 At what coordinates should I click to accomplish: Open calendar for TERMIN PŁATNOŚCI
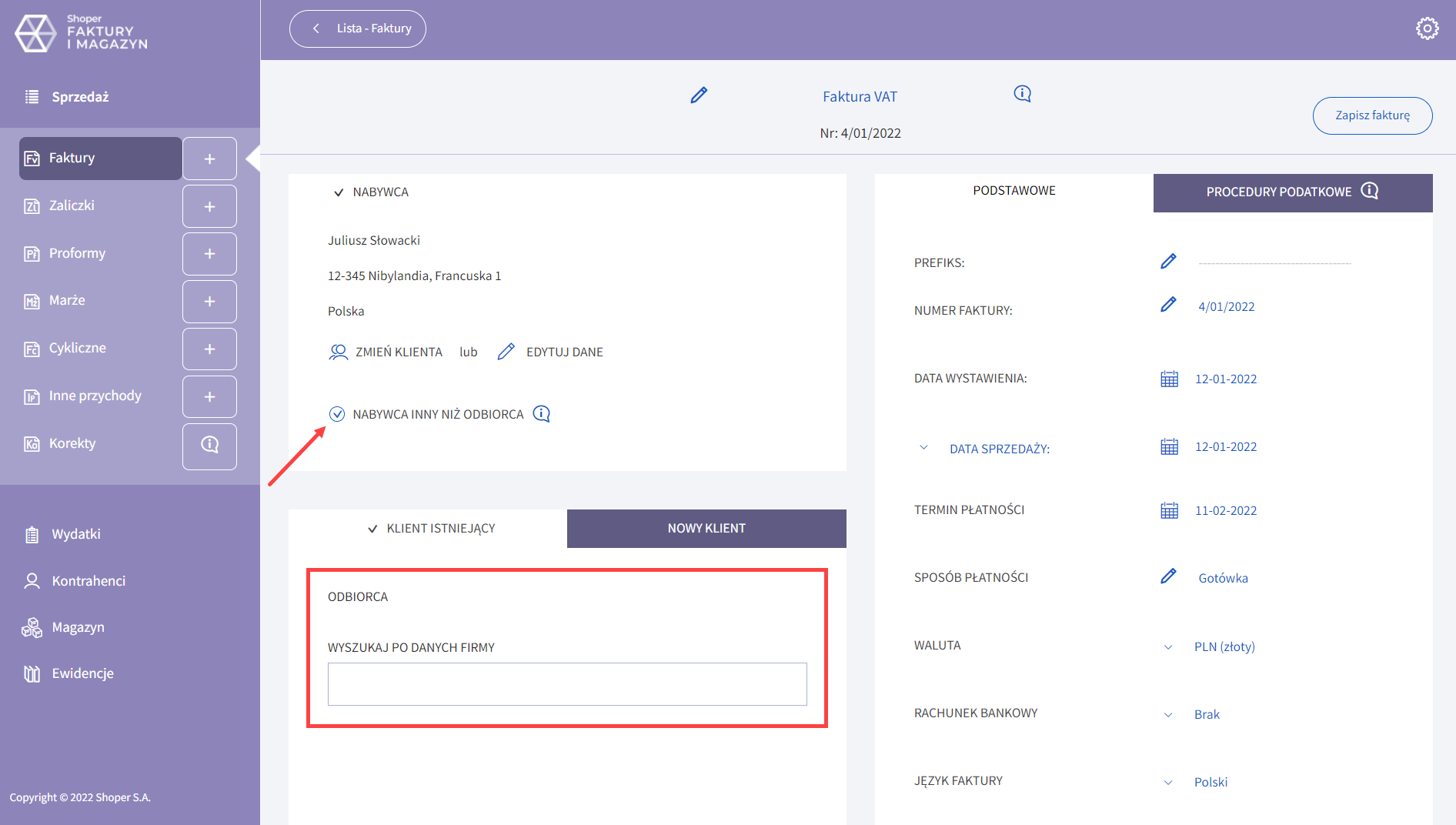1169,510
